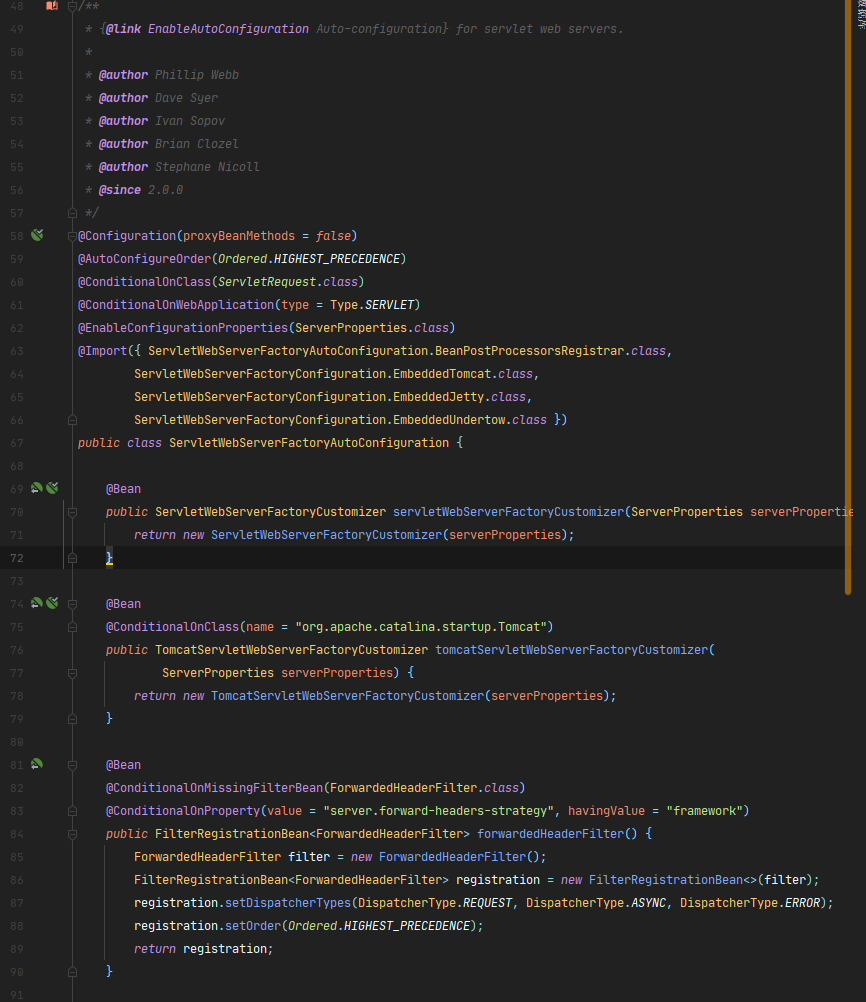866x1002 pixels.
Task: Click the reader mode icon beside line 48
Action: point(52,6)
